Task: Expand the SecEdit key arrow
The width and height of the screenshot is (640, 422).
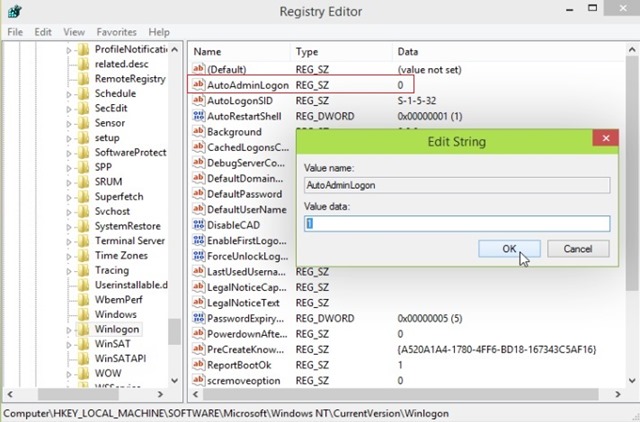Action: pyautogui.click(x=69, y=109)
